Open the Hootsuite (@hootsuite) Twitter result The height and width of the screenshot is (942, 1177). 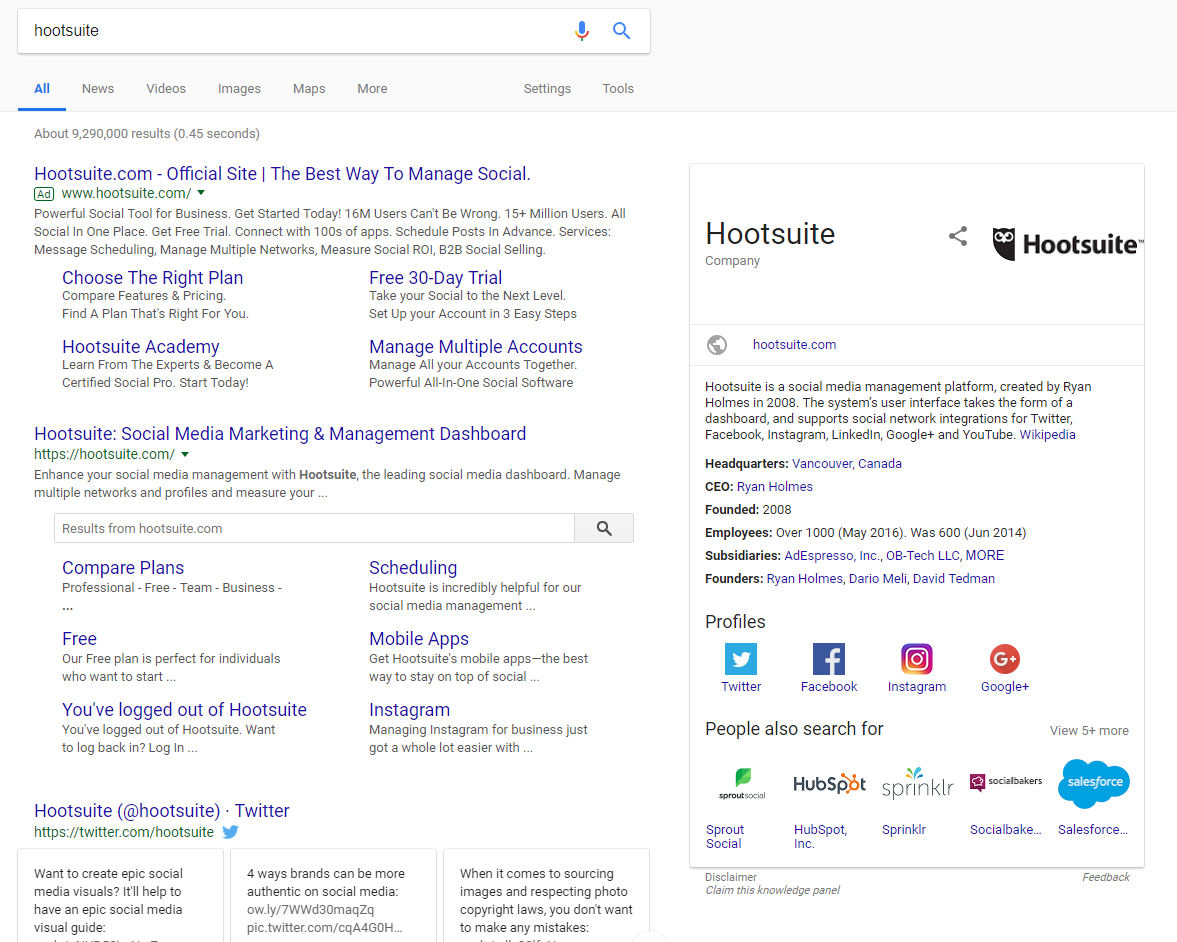(x=161, y=811)
